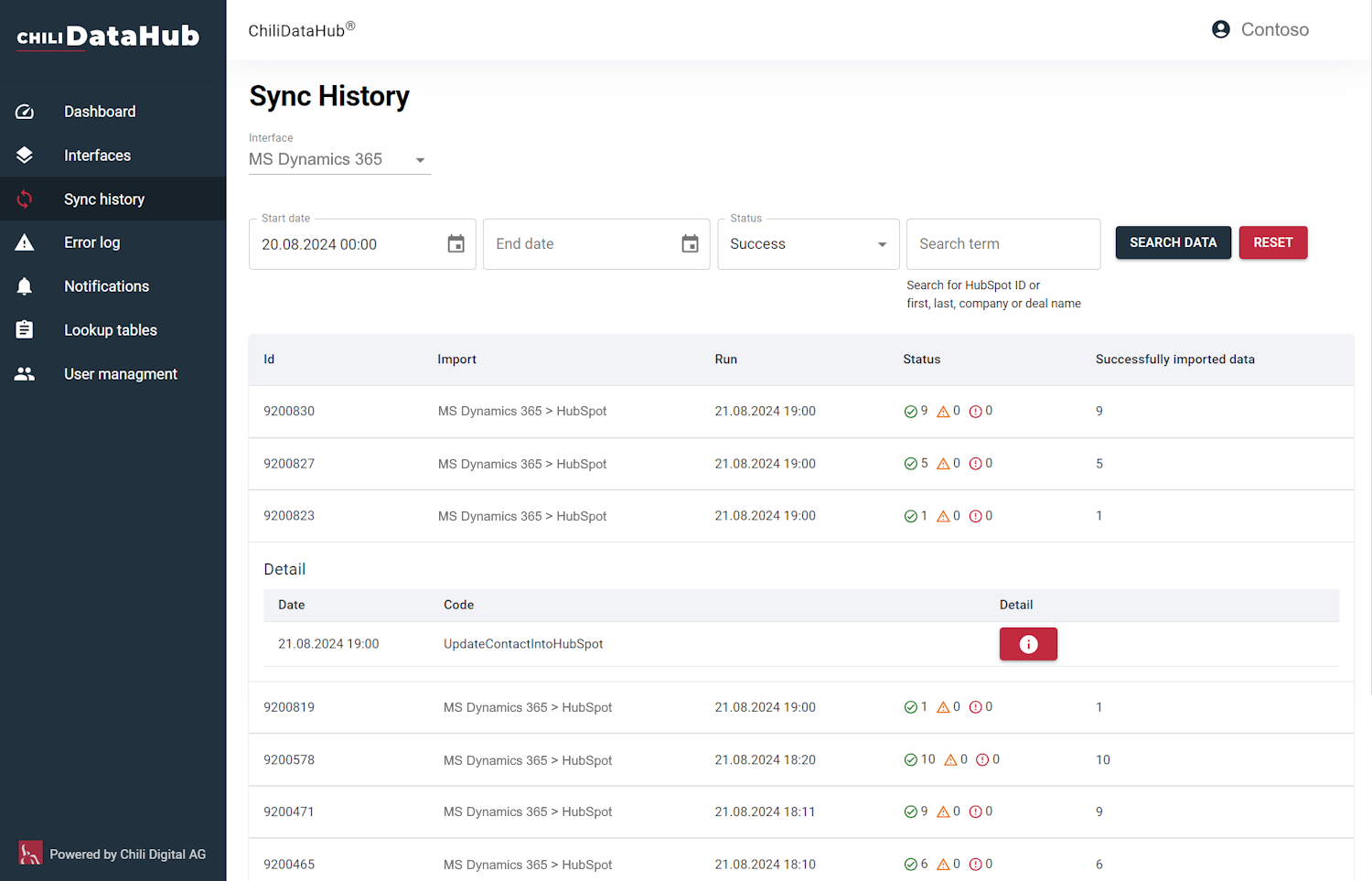Open Notifications in the sidebar
Screen dimensions: 1372x881
[113, 286]
